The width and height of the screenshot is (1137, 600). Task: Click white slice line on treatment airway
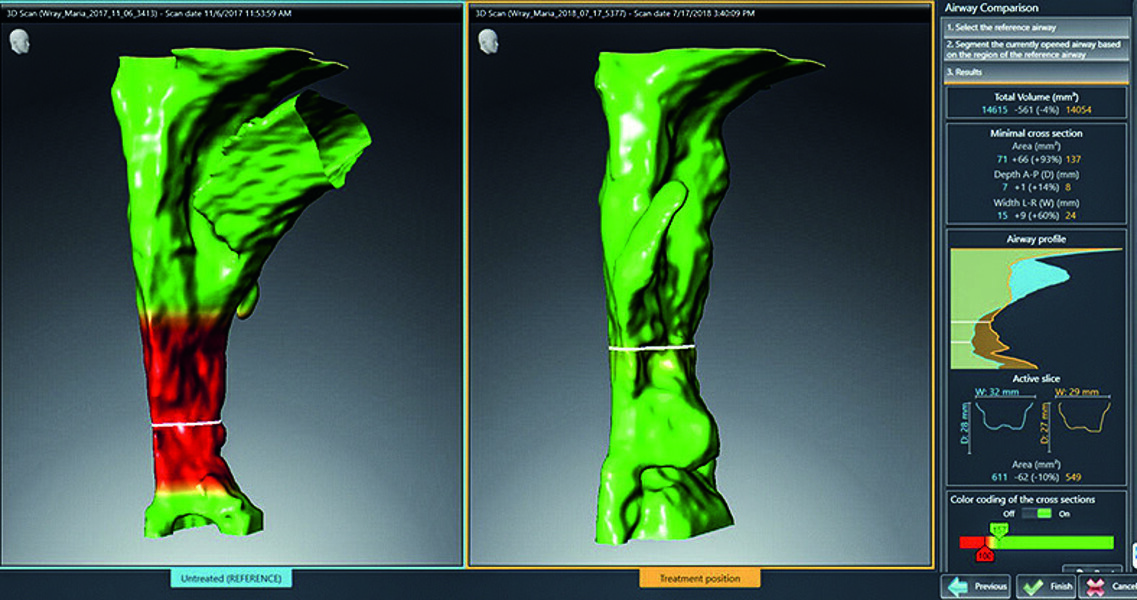tap(651, 348)
